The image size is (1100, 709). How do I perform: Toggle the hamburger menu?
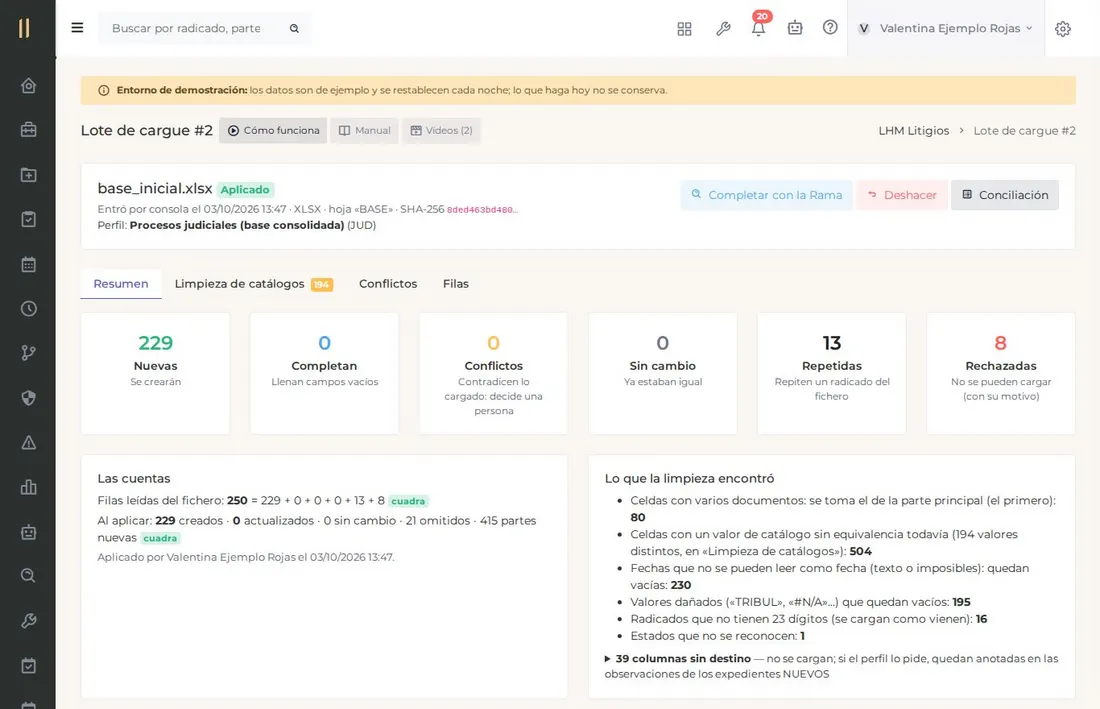tap(77, 28)
